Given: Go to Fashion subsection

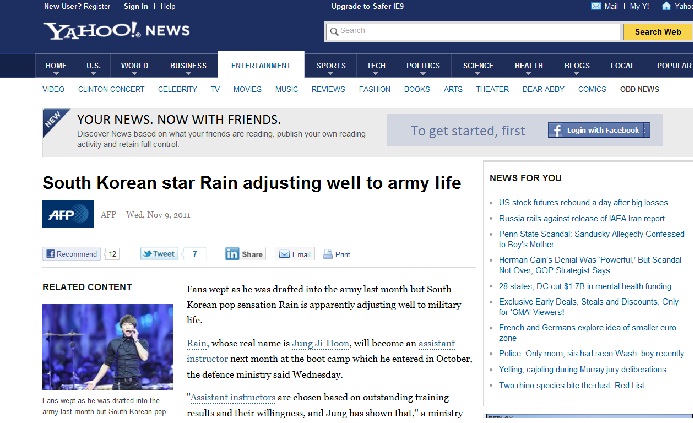Looking at the screenshot, I should click(x=375, y=89).
